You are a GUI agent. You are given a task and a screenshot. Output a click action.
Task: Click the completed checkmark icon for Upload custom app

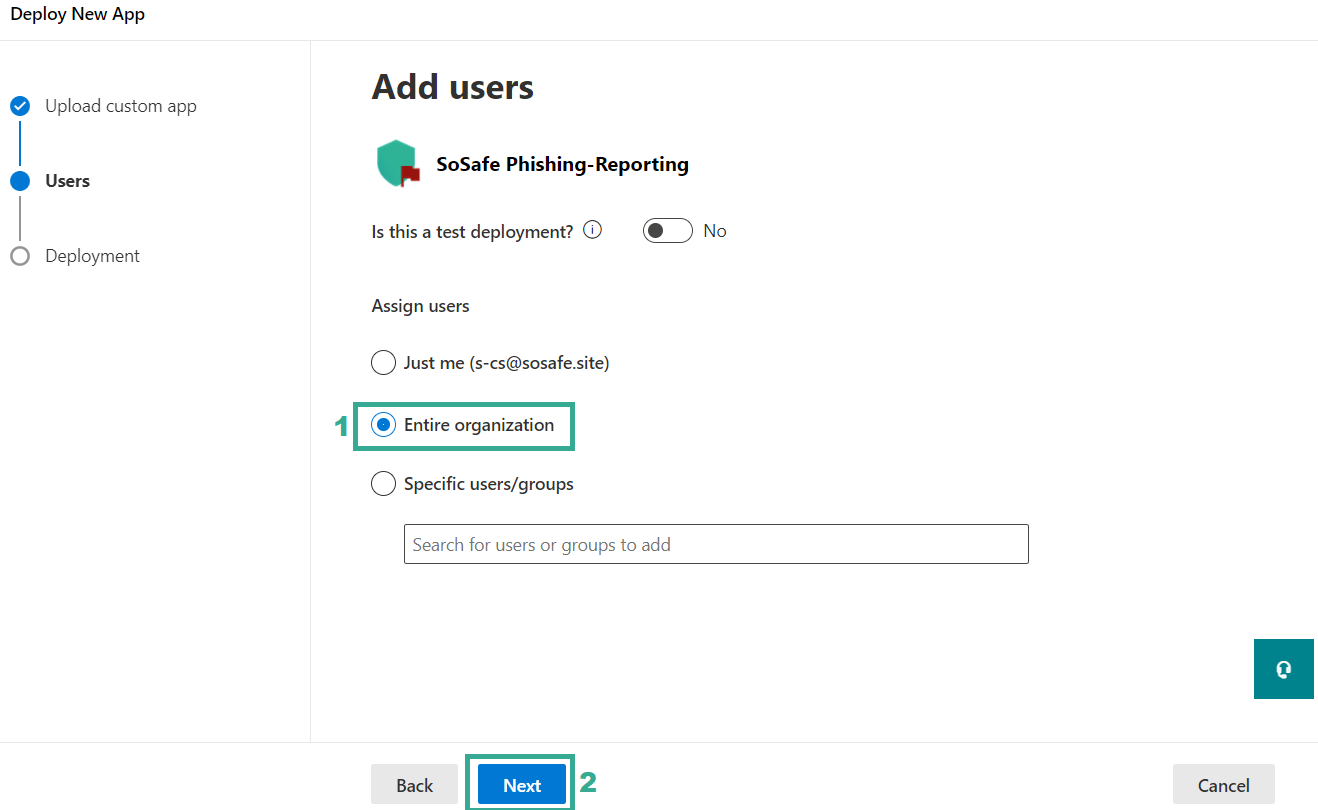[x=20, y=106]
